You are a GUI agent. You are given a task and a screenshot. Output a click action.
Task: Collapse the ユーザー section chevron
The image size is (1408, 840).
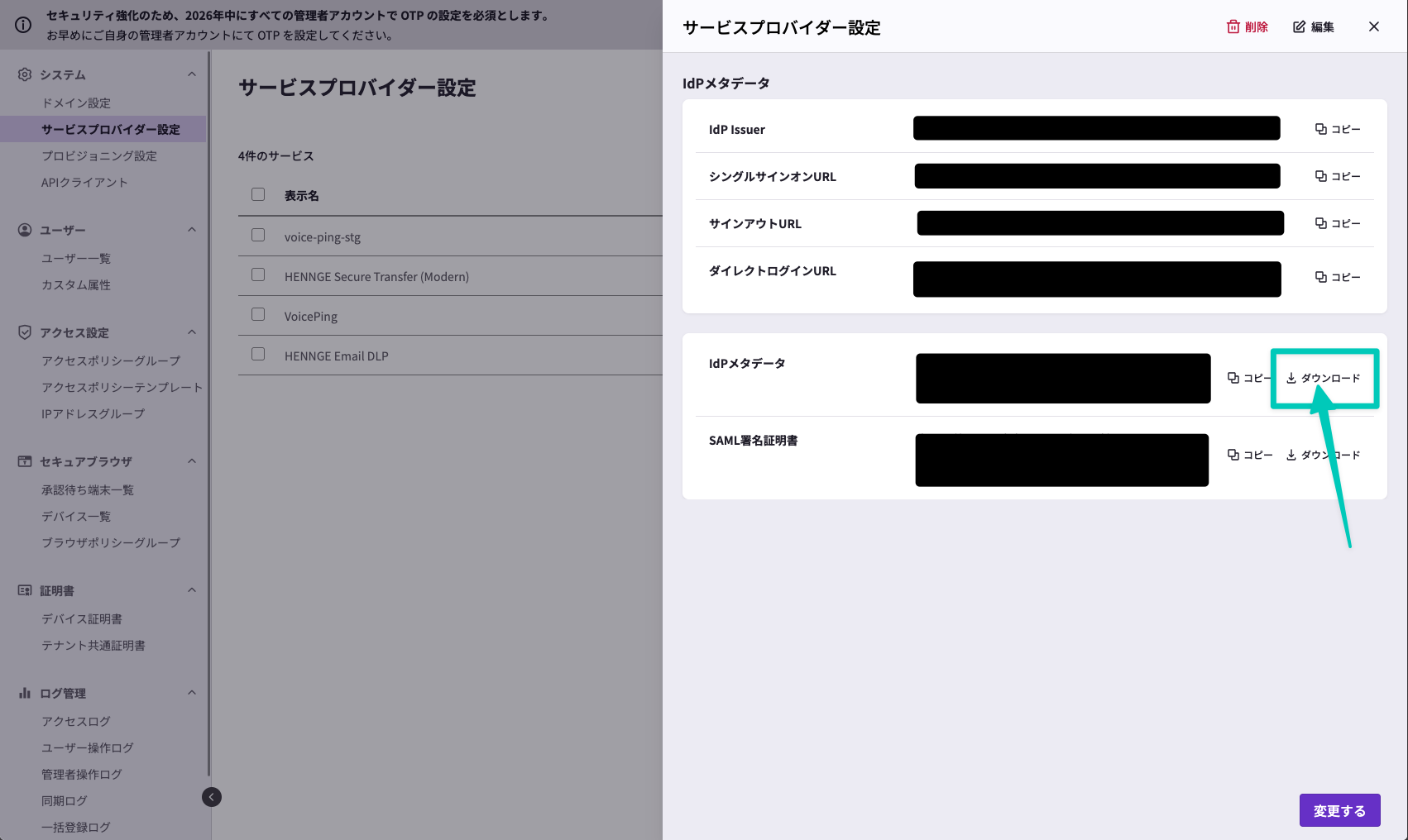point(192,230)
